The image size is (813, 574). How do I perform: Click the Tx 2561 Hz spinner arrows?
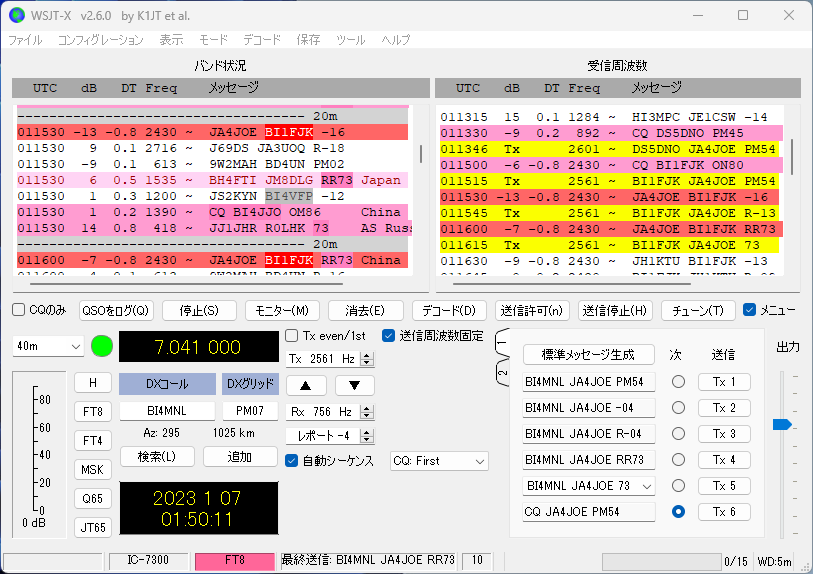pyautogui.click(x=367, y=359)
